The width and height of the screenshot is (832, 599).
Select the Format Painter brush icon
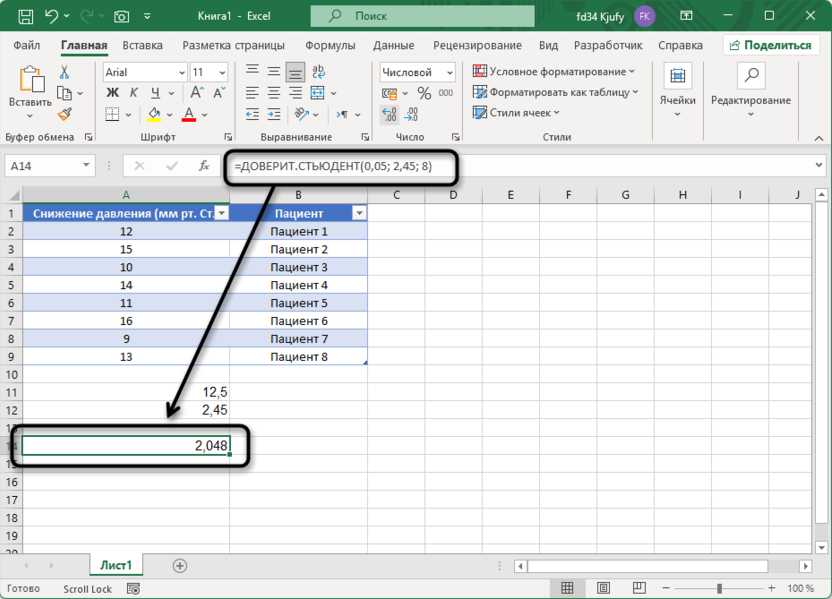(x=65, y=115)
